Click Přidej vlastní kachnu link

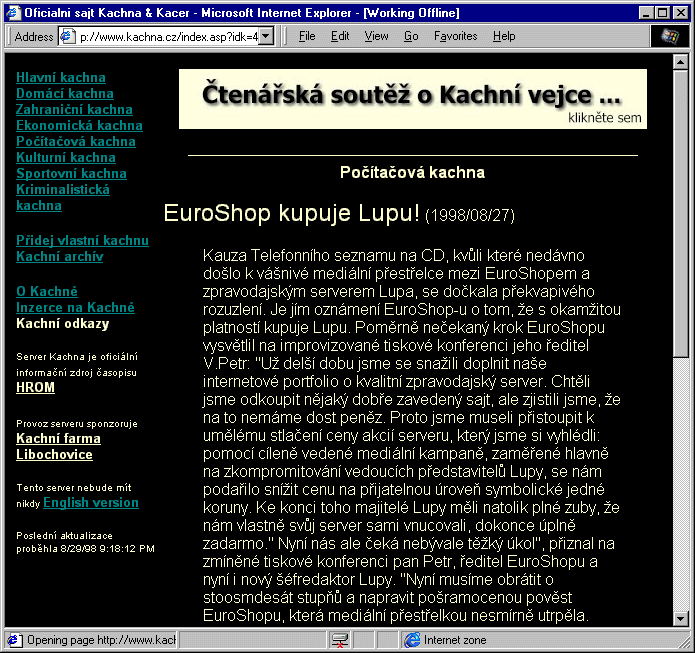click(82, 240)
